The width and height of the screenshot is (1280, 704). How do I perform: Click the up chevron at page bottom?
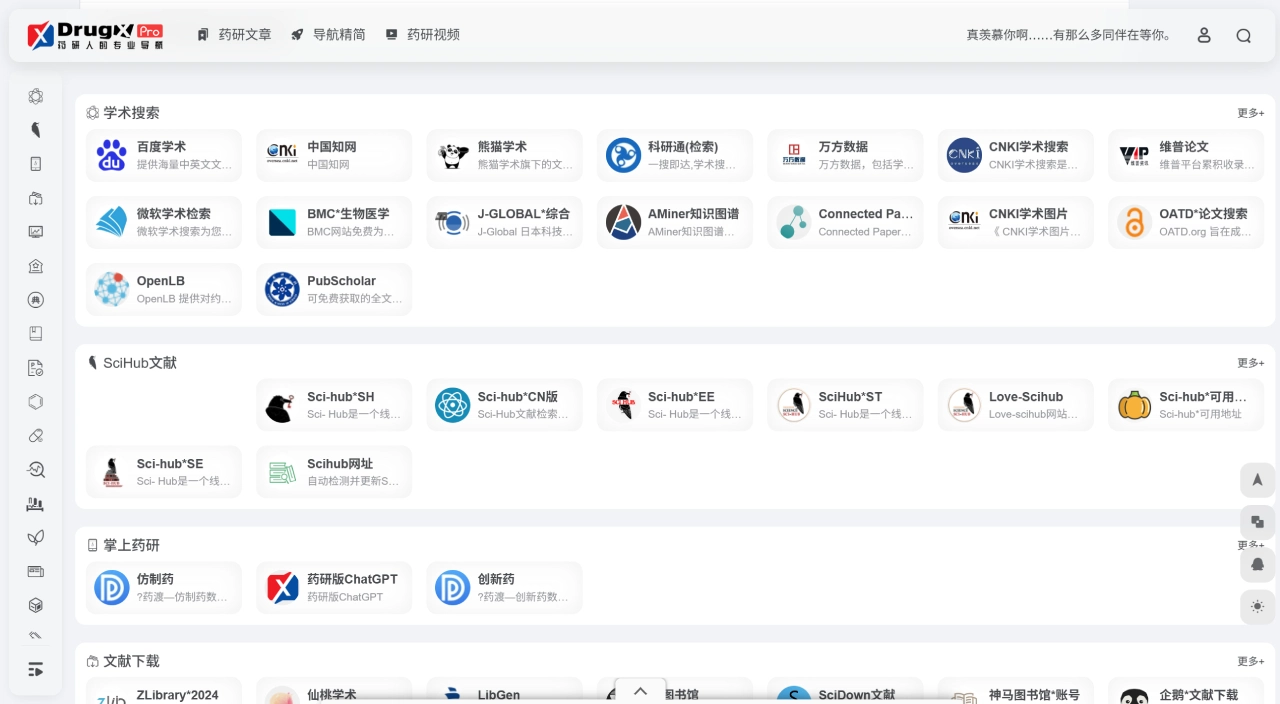[641, 691]
